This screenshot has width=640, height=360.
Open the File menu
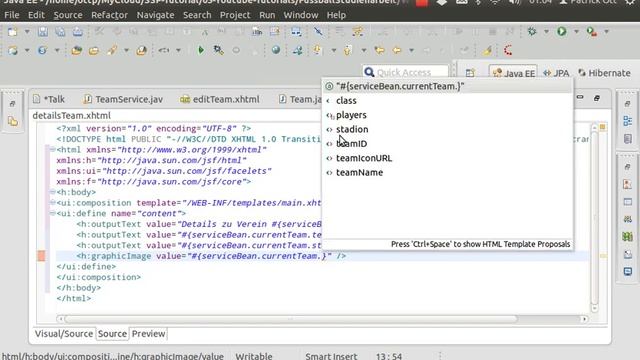pyautogui.click(x=11, y=15)
